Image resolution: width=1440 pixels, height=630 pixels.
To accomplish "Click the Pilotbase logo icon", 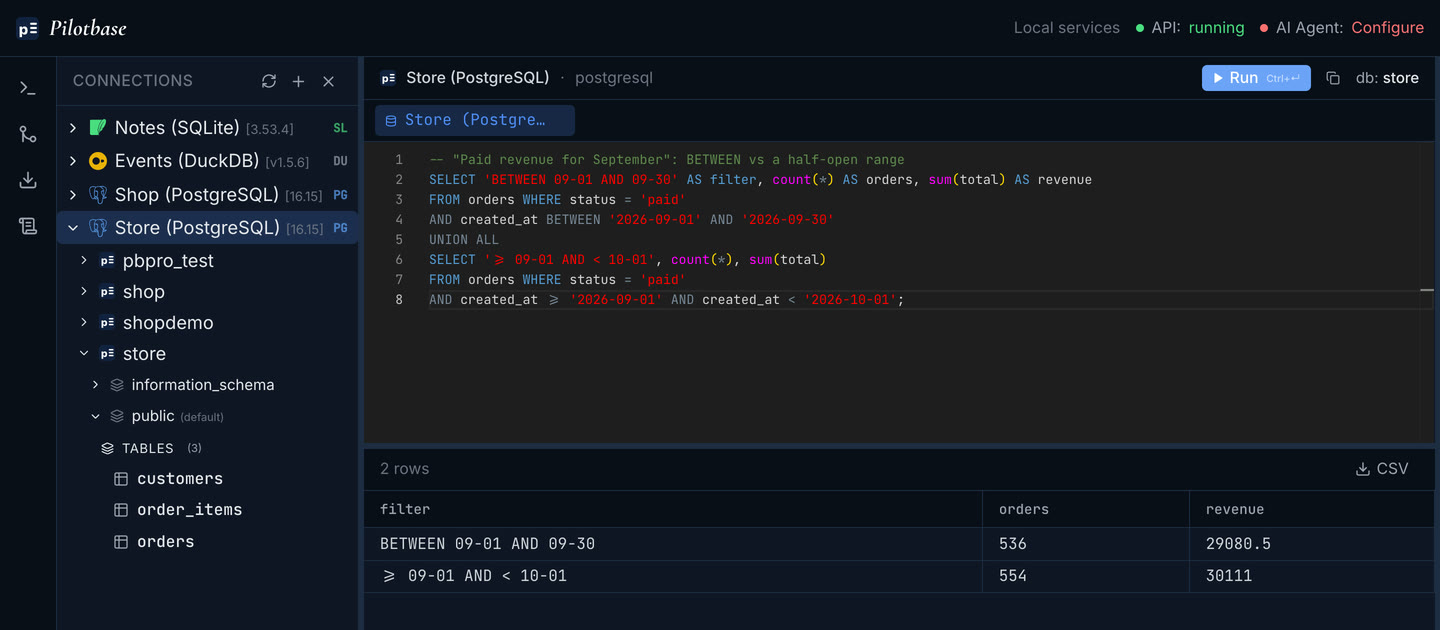I will tap(28, 28).
